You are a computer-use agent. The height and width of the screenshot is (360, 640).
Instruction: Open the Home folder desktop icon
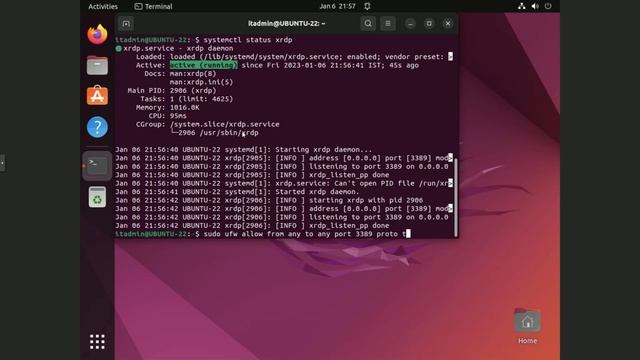pos(527,327)
